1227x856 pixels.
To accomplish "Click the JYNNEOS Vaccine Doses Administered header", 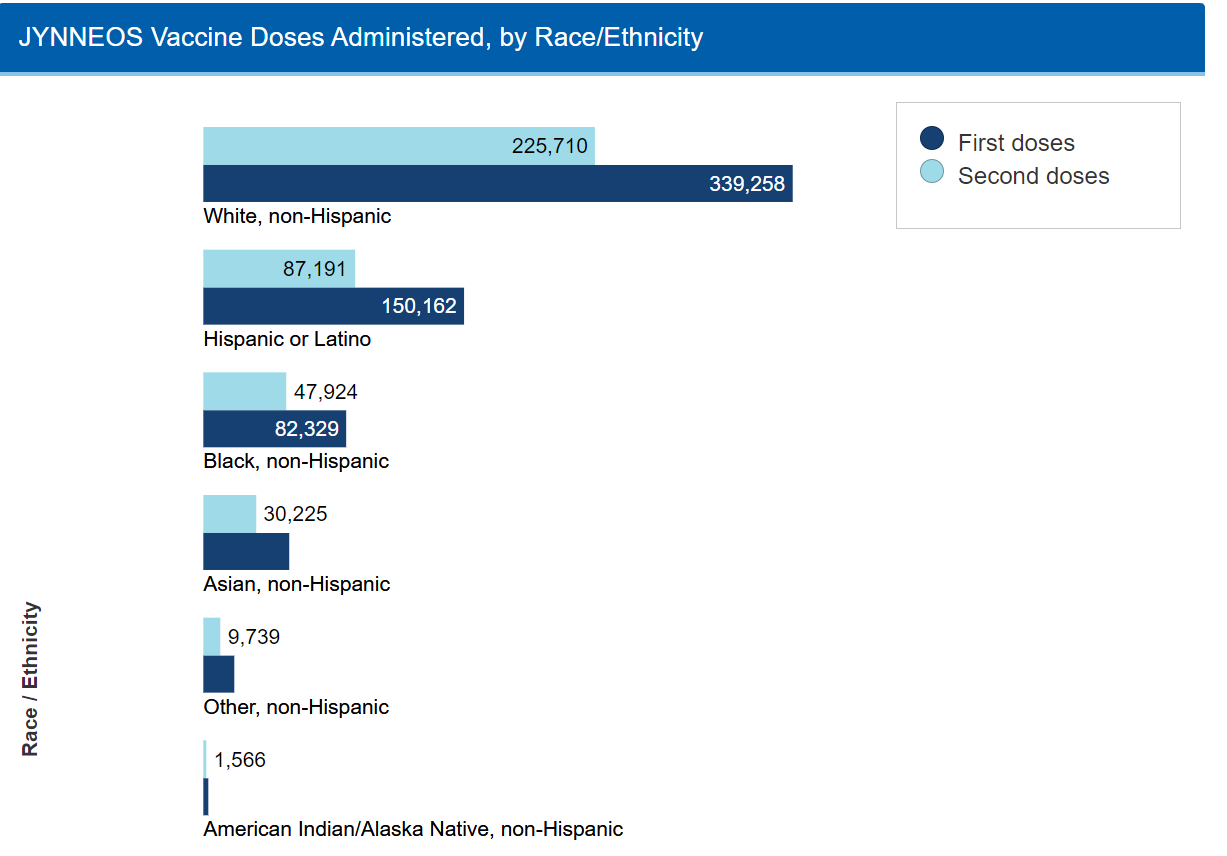I will (x=361, y=37).
